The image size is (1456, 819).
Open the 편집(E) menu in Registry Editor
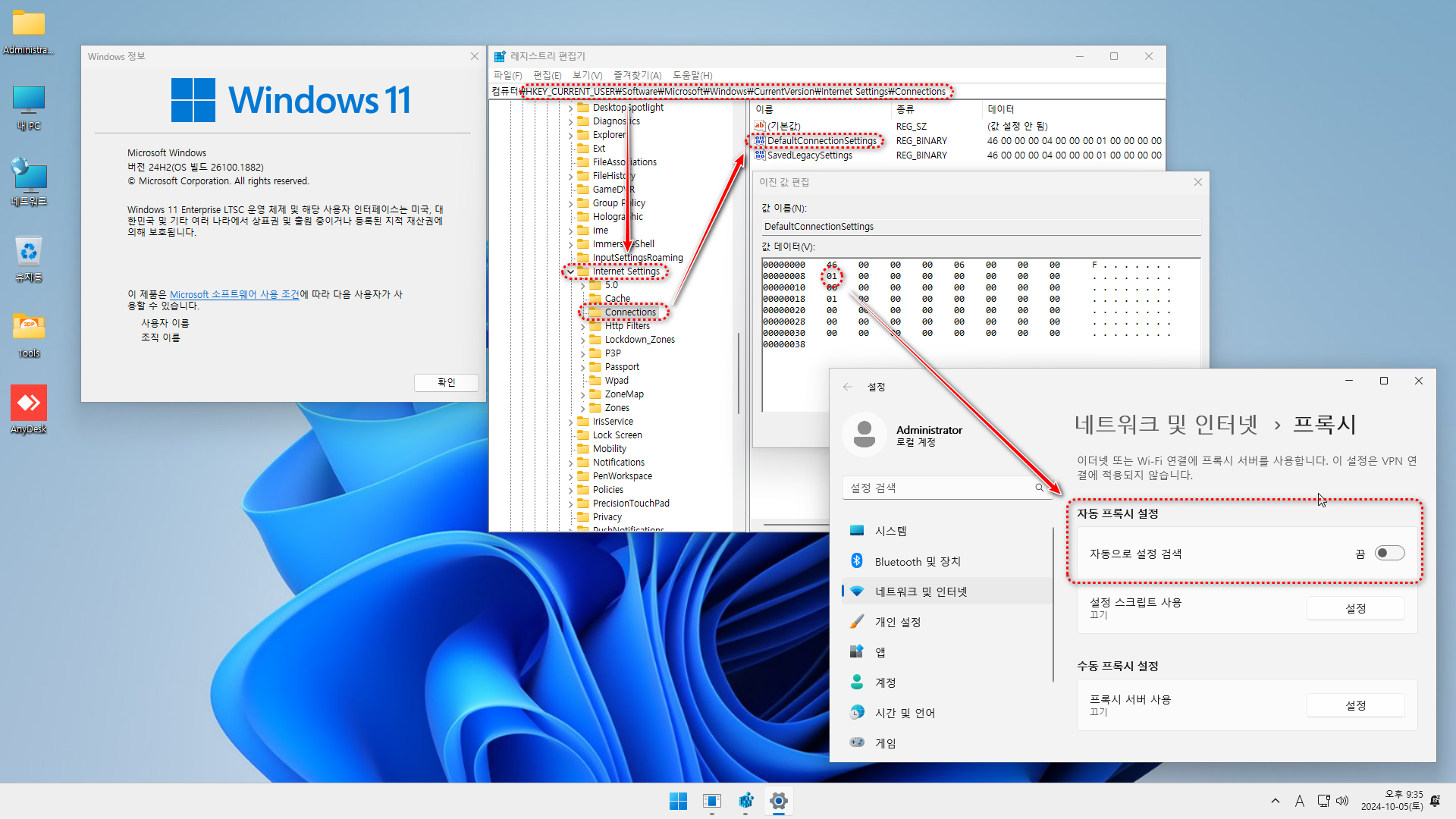pyautogui.click(x=547, y=75)
